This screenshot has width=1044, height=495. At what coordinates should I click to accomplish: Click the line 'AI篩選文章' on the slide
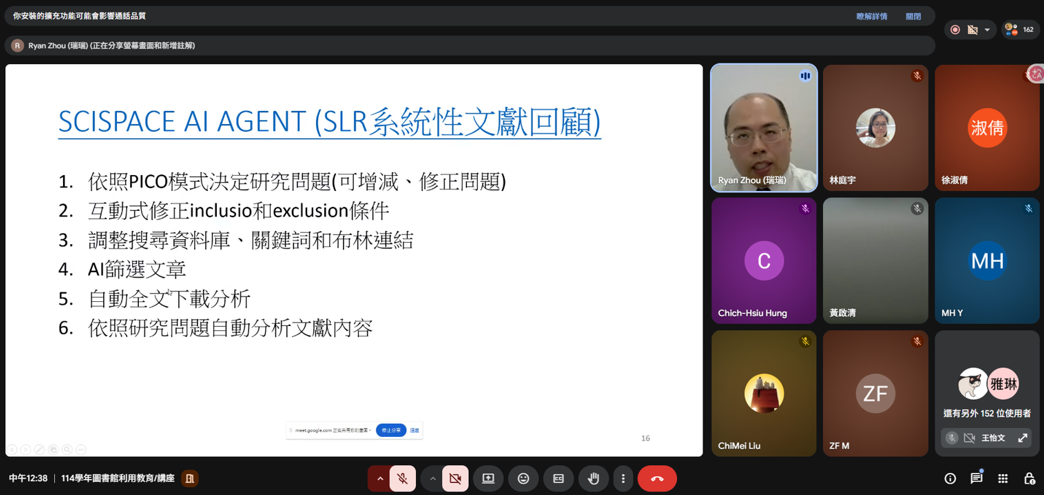[x=136, y=269]
